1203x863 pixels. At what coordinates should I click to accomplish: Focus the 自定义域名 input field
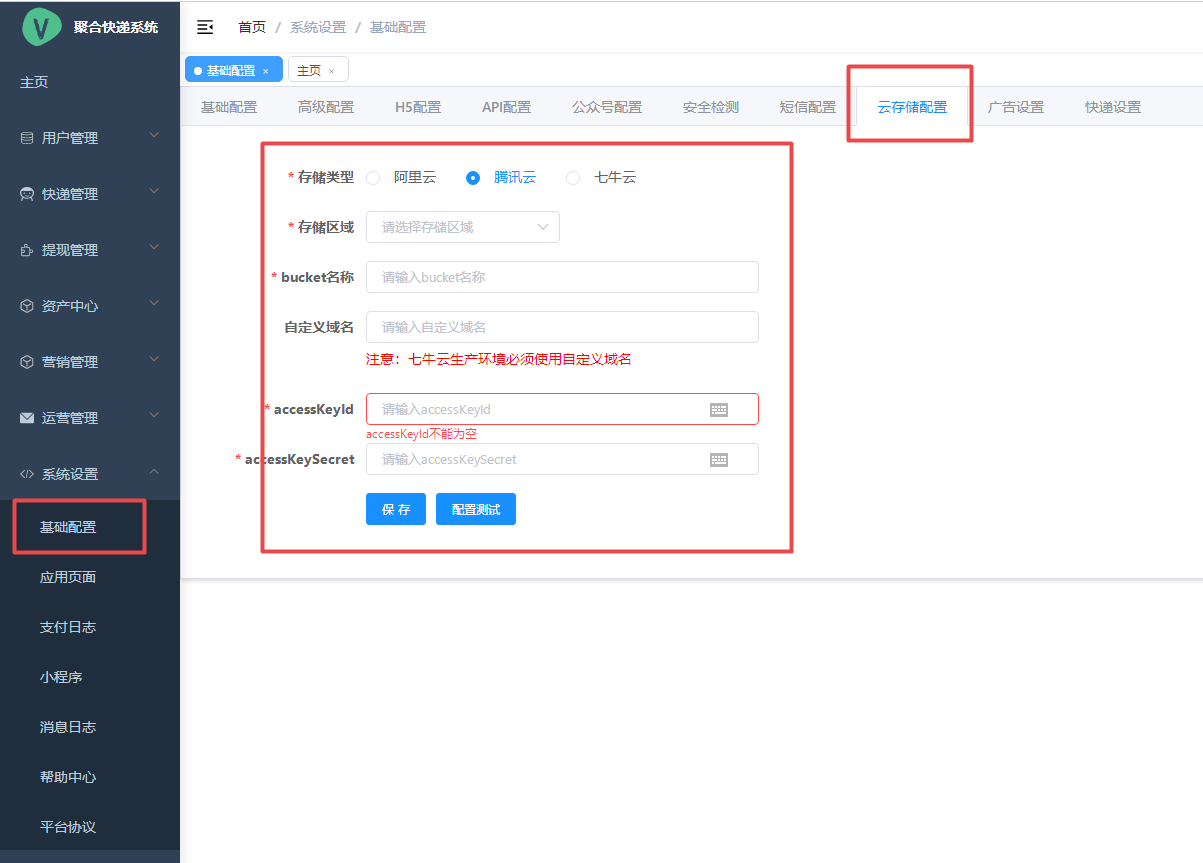point(562,327)
